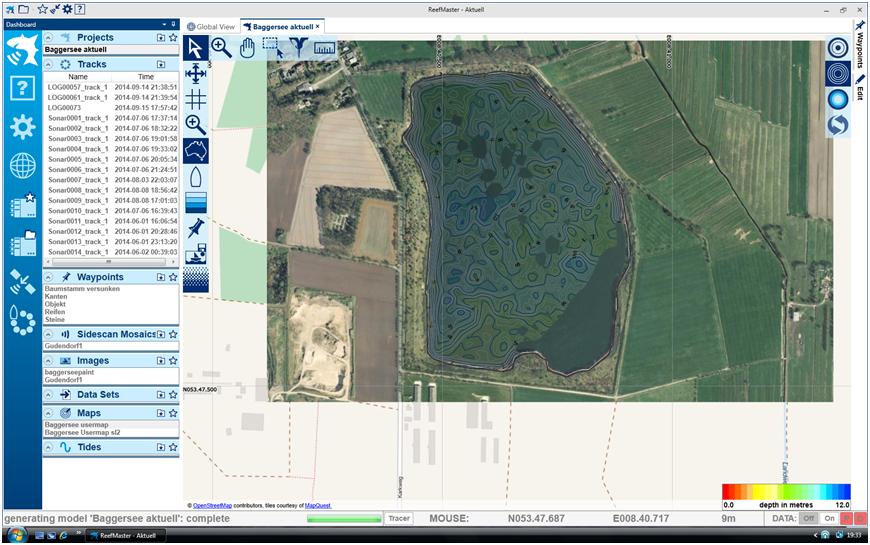Viewport: 870px width, 545px height.
Task: Switch to the Global View tab
Action: (211, 27)
